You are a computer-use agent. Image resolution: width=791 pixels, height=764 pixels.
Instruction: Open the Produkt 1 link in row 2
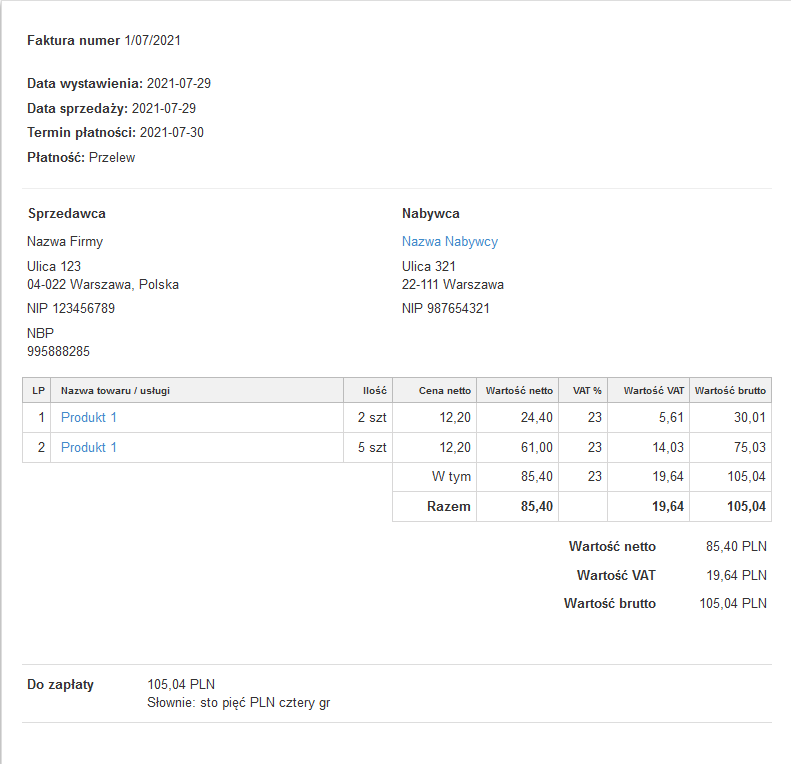89,448
